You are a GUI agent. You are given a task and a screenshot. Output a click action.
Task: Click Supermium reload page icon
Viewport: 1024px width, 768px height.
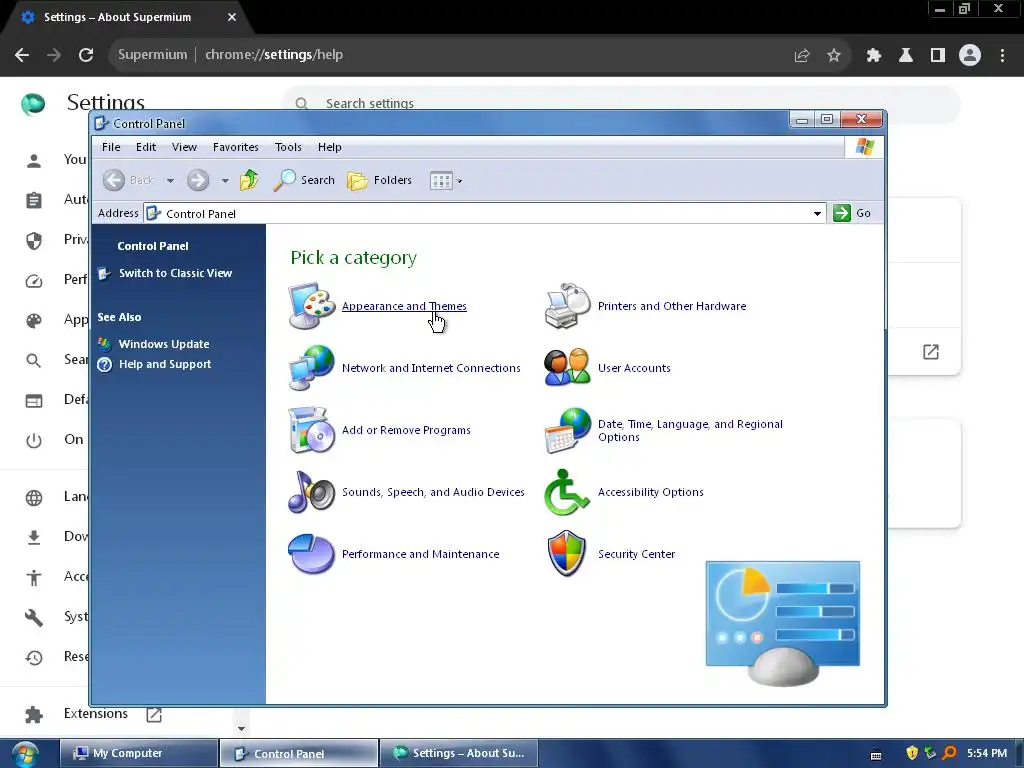pos(86,55)
